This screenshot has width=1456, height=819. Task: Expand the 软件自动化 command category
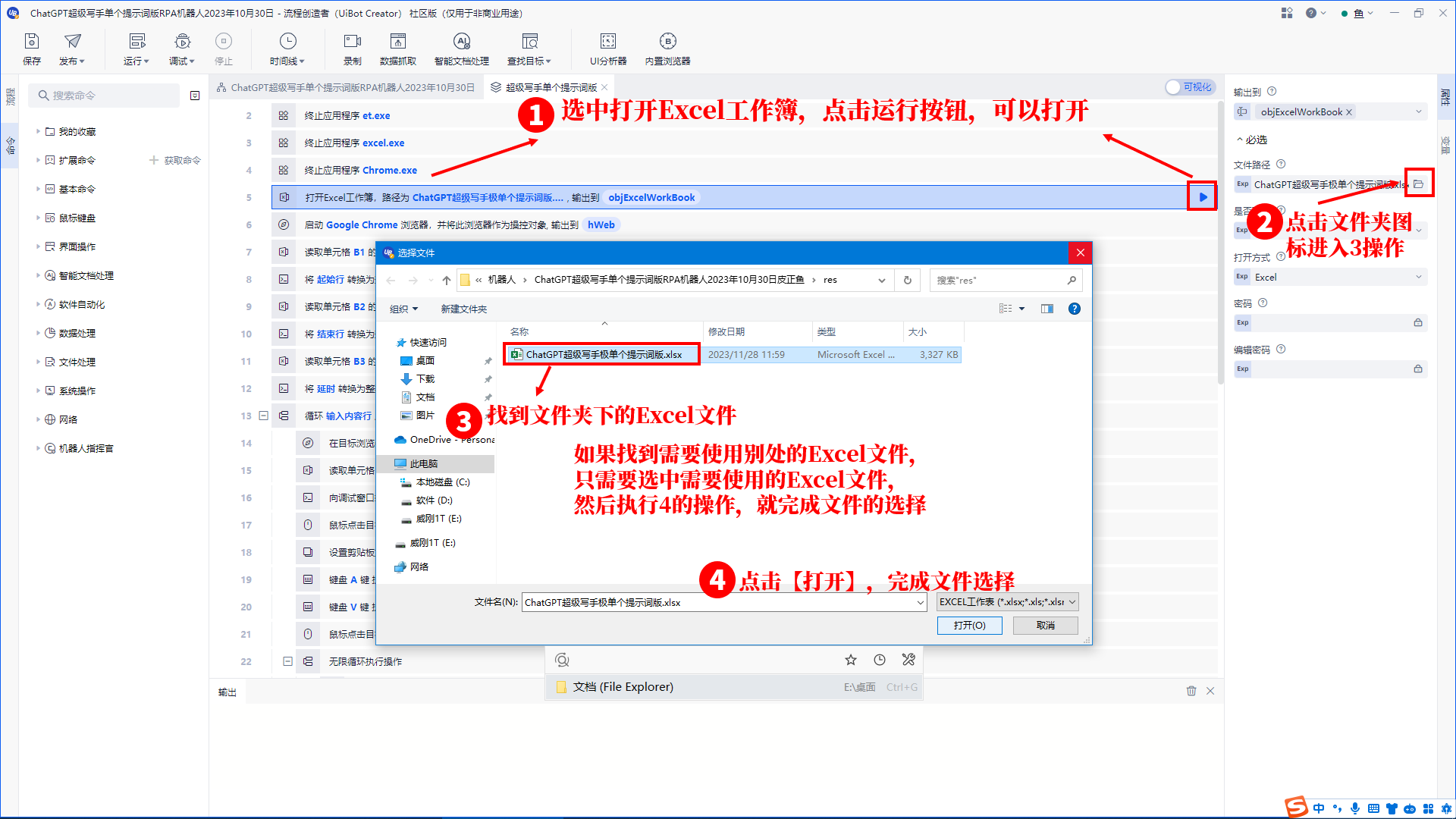38,304
